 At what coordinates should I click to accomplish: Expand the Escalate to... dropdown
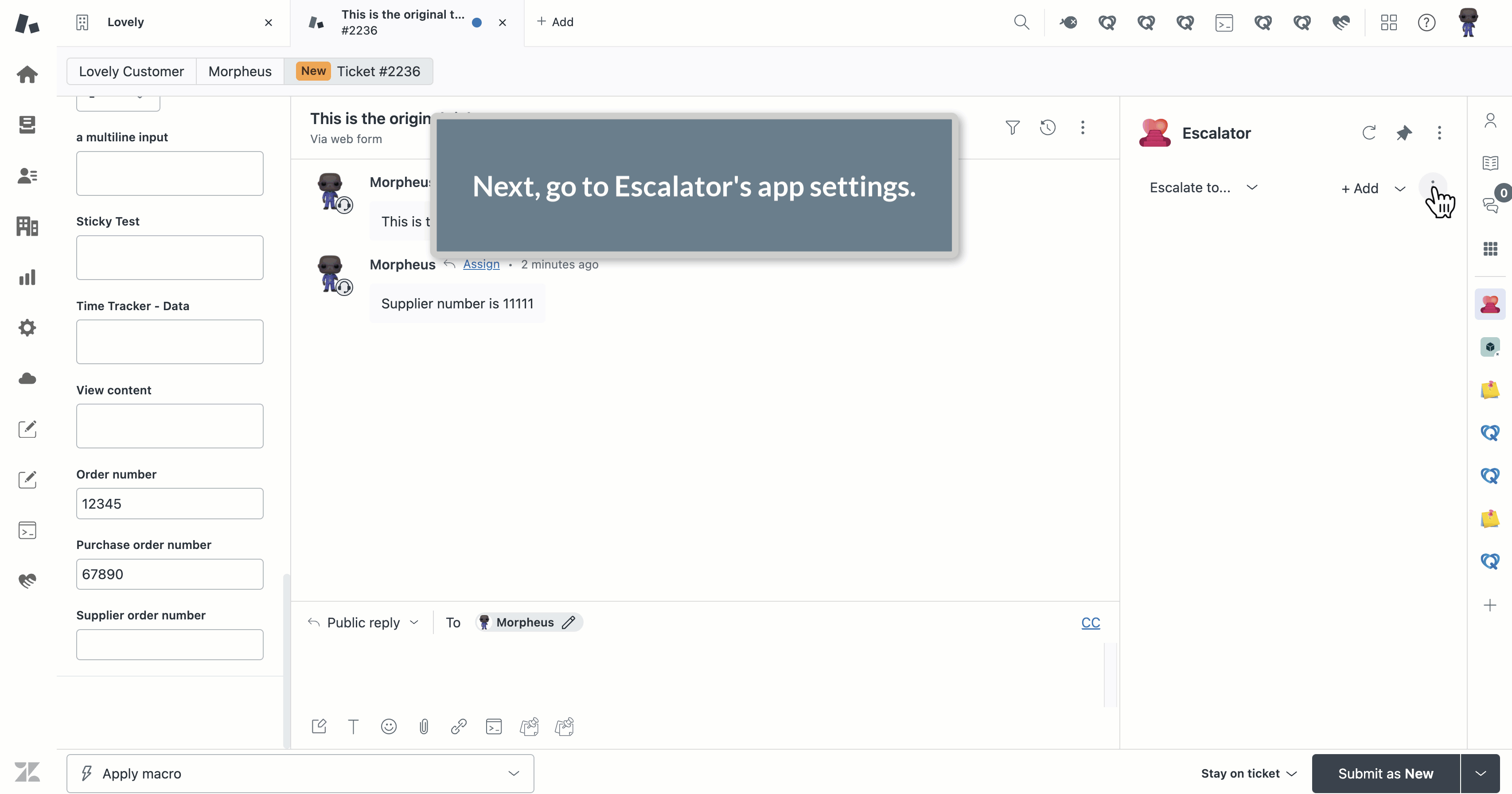pos(1203,188)
